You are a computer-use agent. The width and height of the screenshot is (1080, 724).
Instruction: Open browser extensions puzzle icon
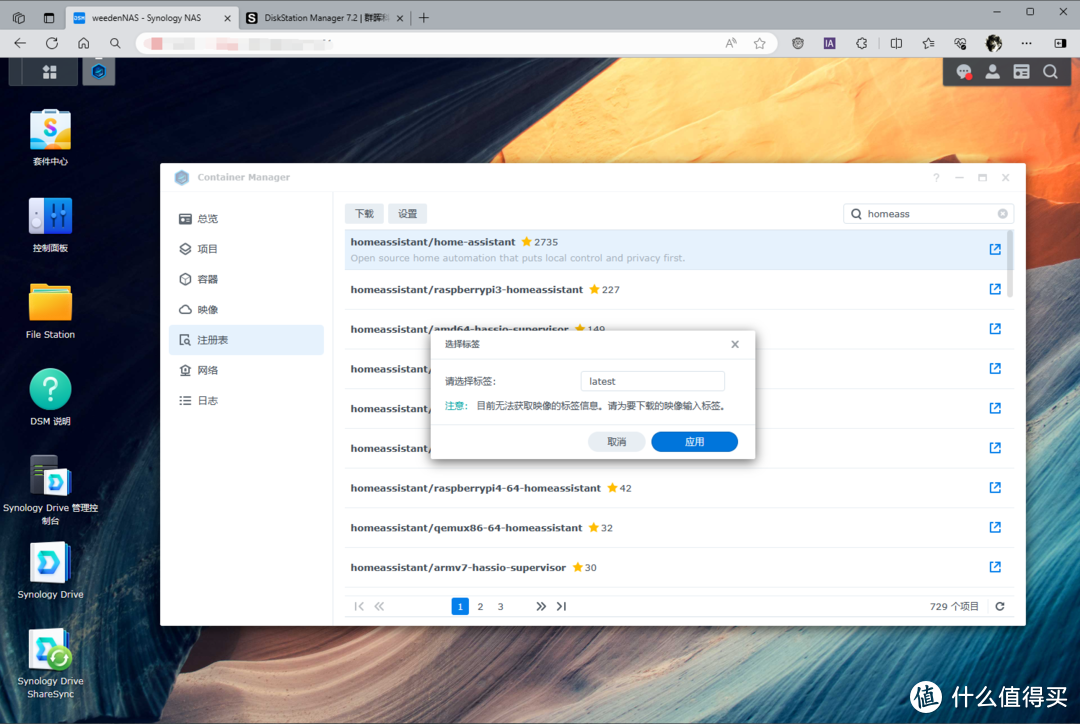pos(862,43)
